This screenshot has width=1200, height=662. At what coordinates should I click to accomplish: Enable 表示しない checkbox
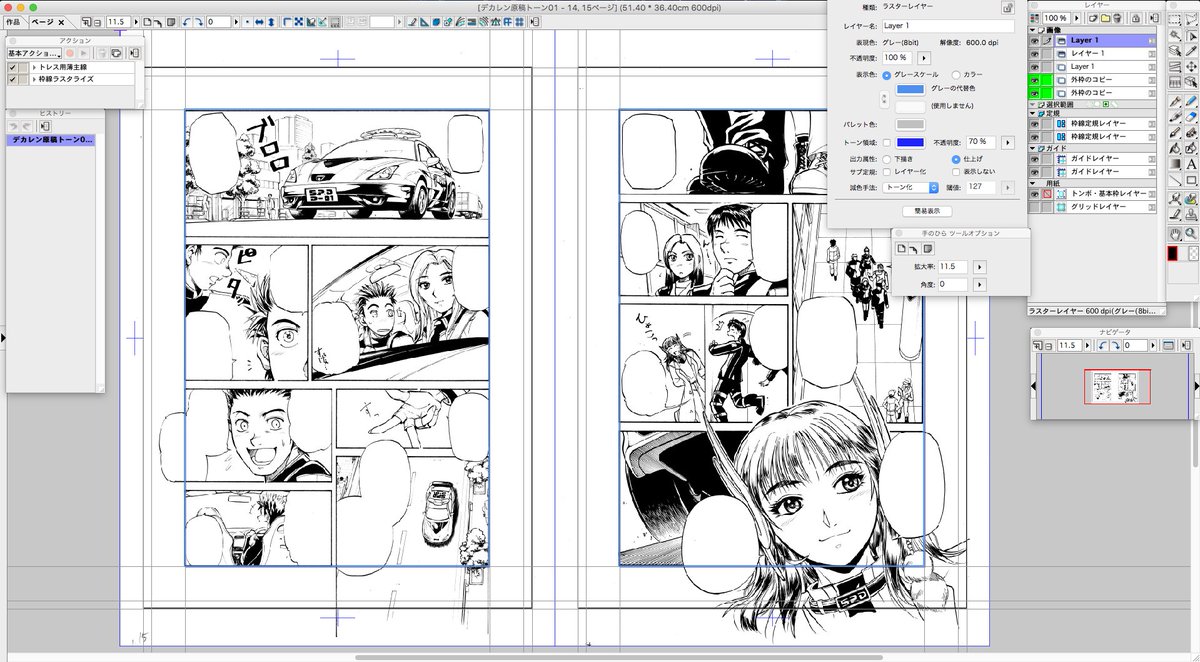click(x=956, y=172)
